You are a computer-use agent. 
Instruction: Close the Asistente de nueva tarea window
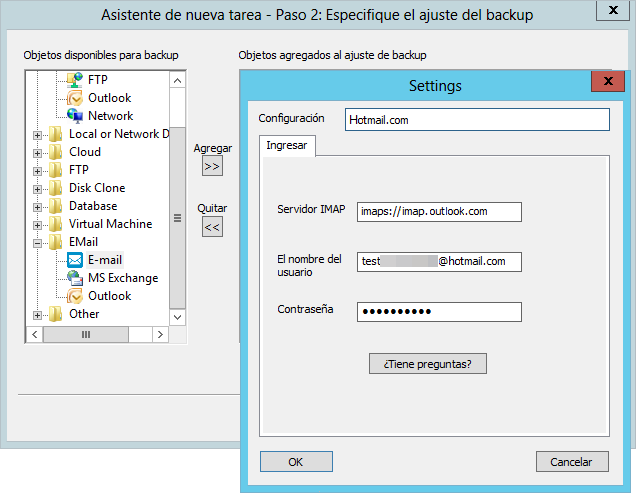(613, 10)
